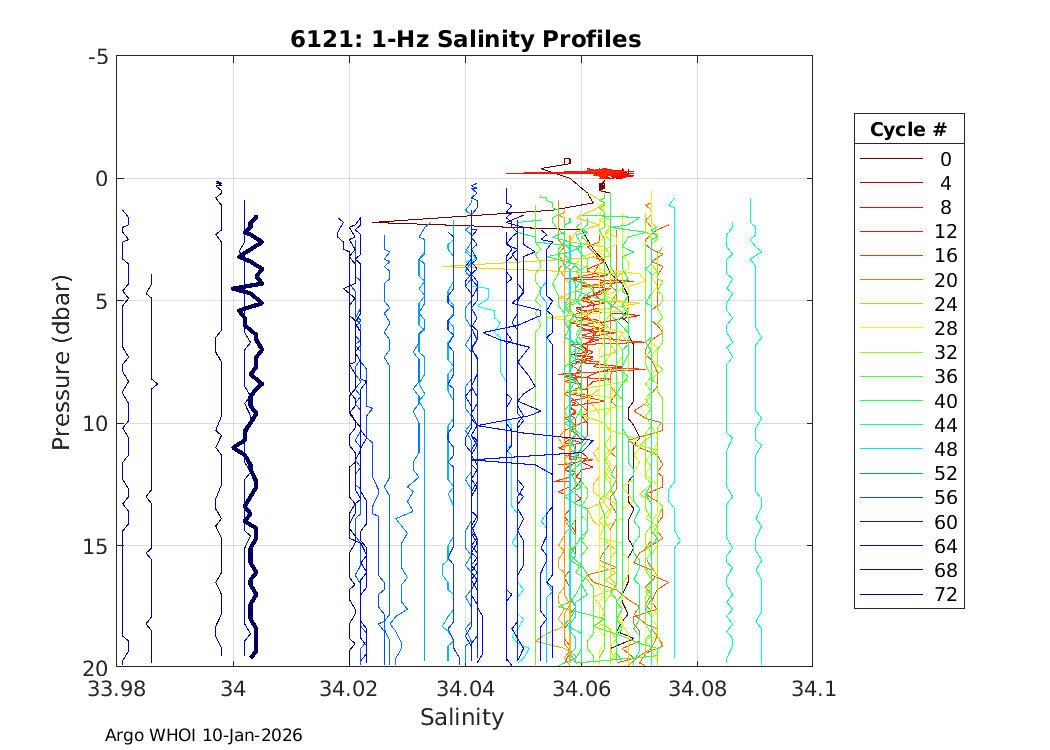Click the 'Salinity' x-axis label

[x=462, y=717]
